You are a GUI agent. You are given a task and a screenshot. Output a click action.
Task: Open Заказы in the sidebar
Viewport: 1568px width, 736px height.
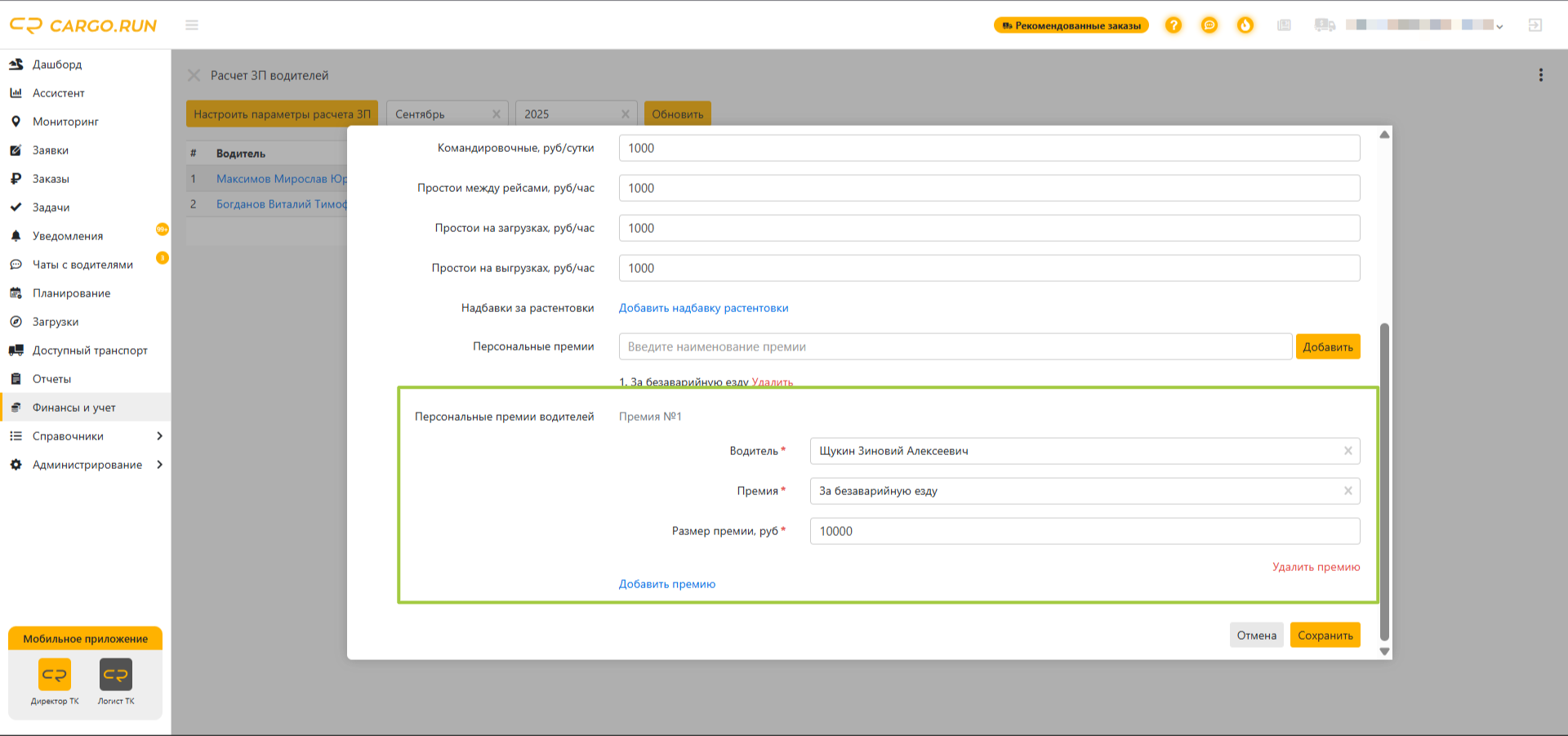(51, 179)
